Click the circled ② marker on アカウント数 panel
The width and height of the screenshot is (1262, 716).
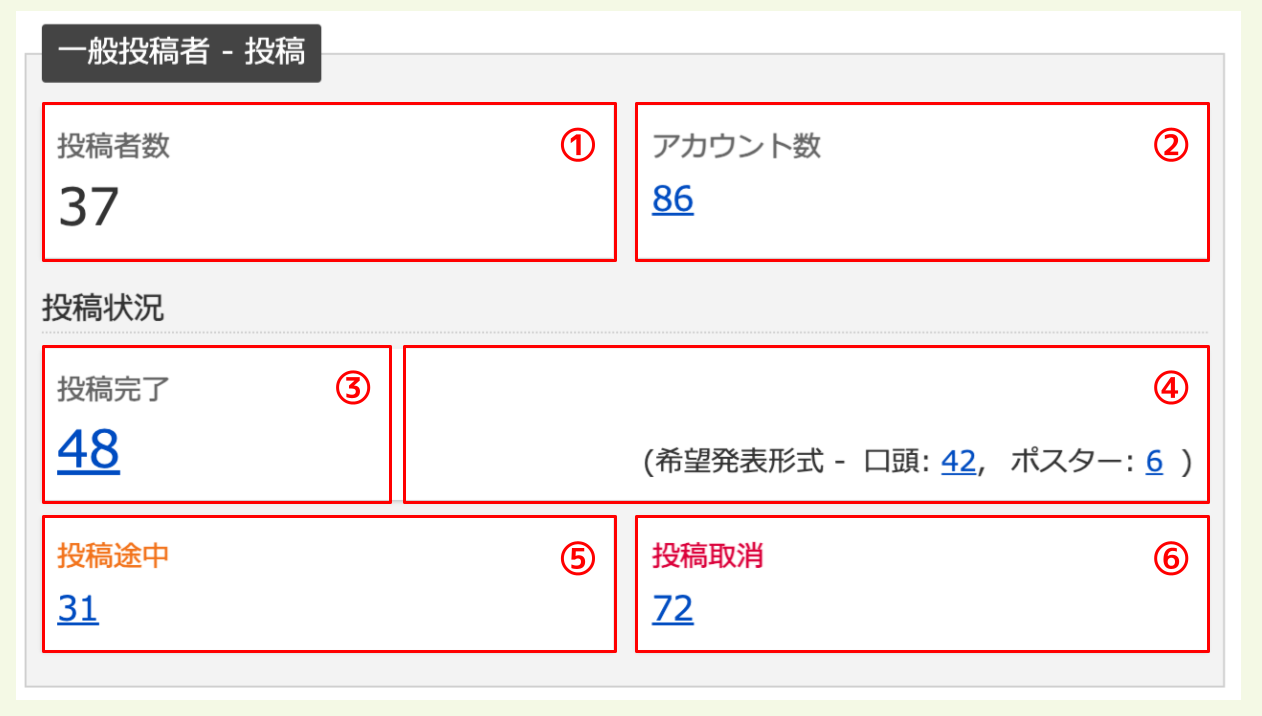(x=1172, y=147)
